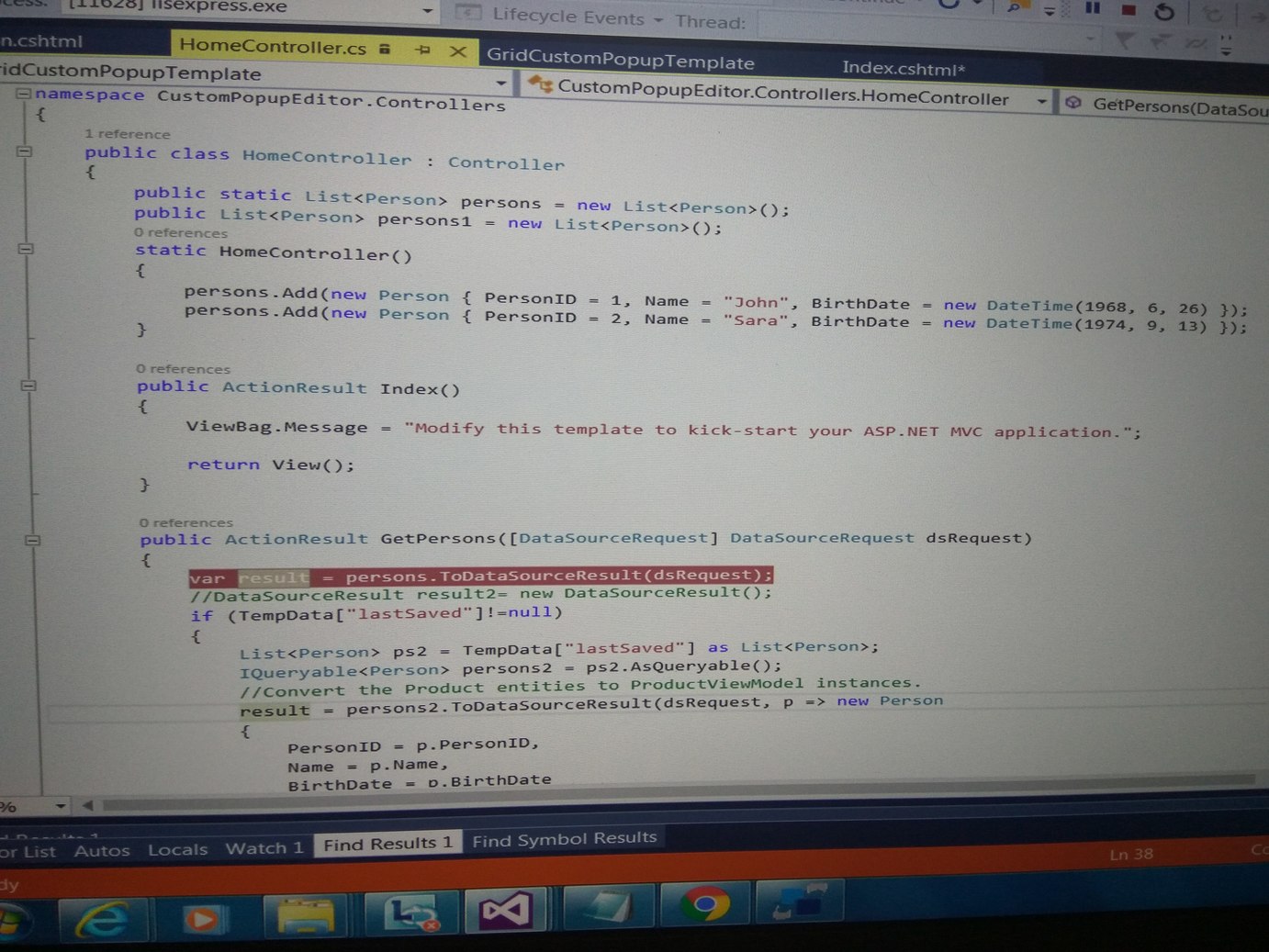Click the "John" string in persons.Add

tap(756, 302)
